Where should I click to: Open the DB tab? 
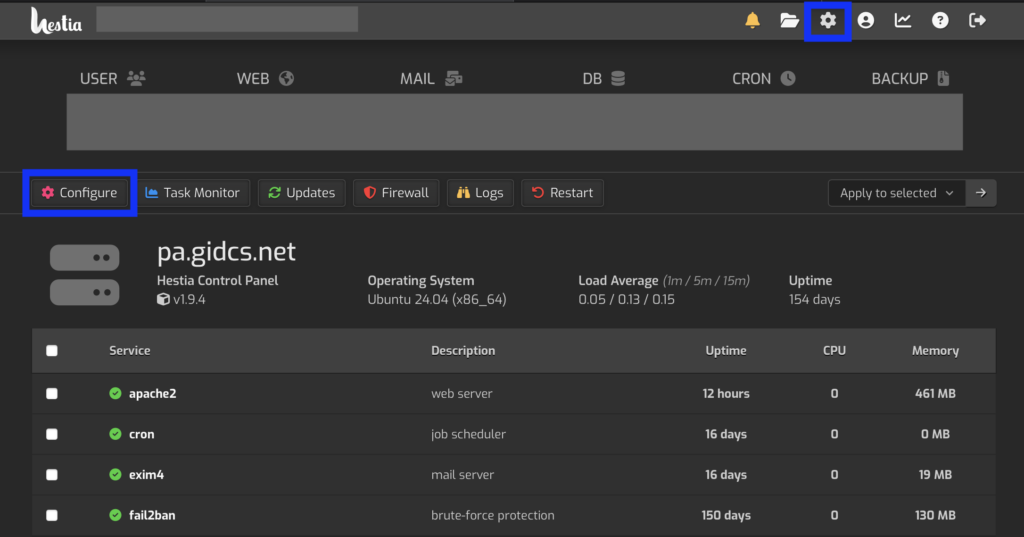604,78
